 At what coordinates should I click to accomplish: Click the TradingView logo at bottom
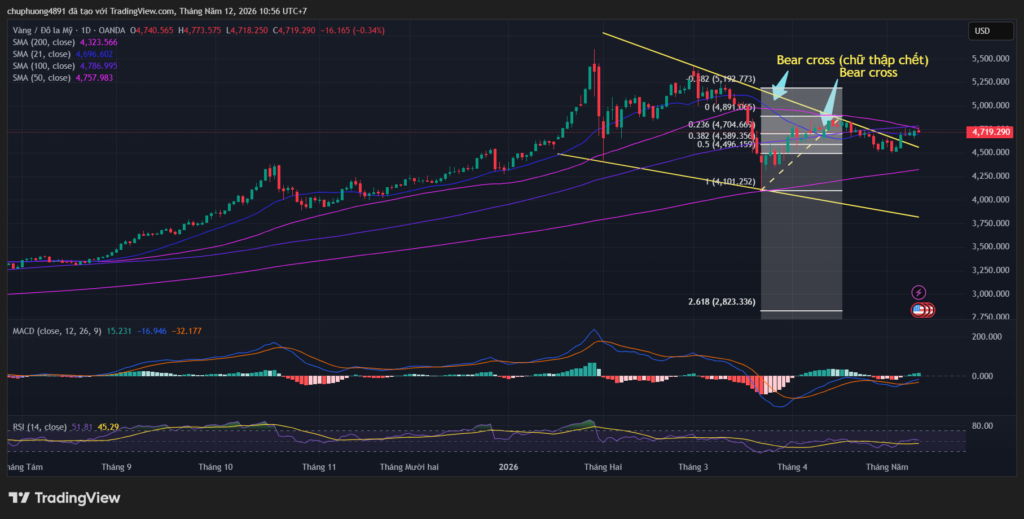pyautogui.click(x=64, y=498)
